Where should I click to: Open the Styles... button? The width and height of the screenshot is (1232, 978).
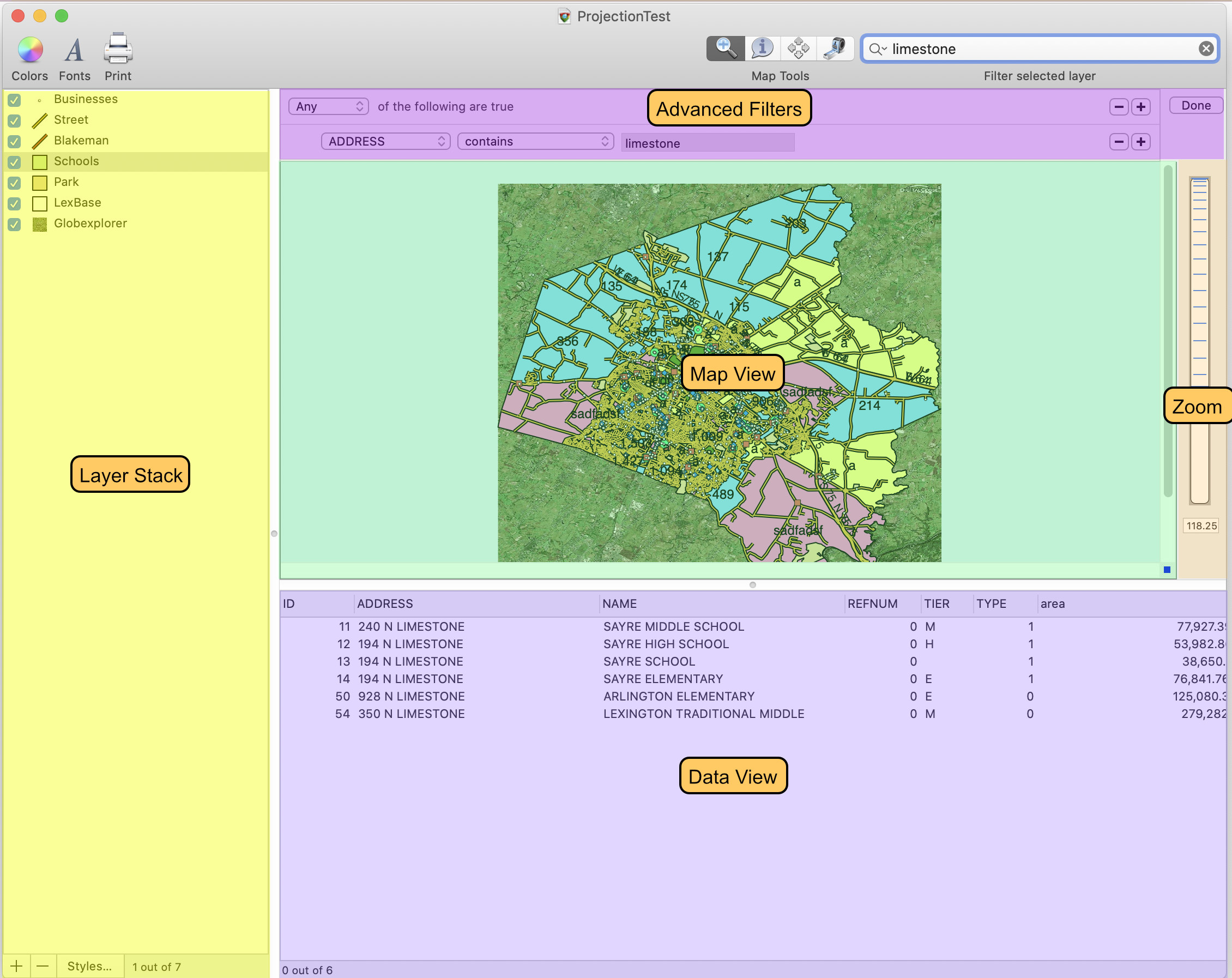pyautogui.click(x=89, y=966)
